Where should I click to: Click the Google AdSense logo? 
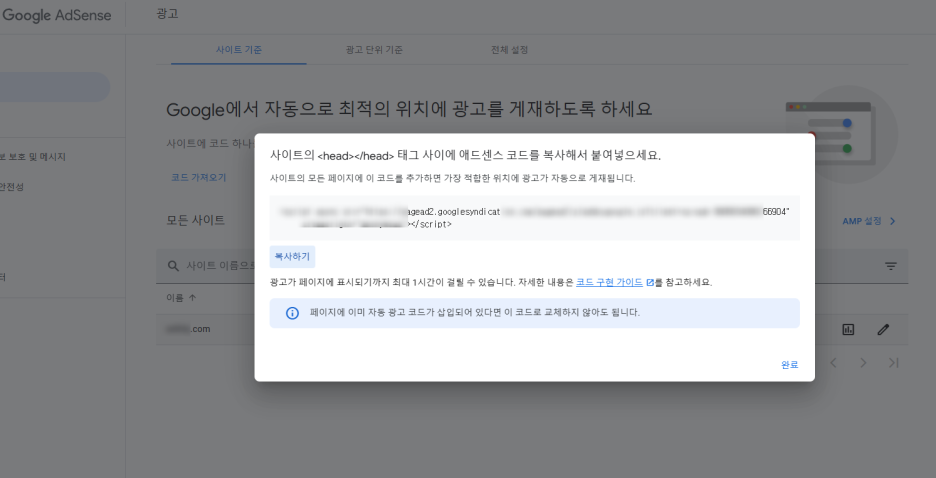coord(57,16)
